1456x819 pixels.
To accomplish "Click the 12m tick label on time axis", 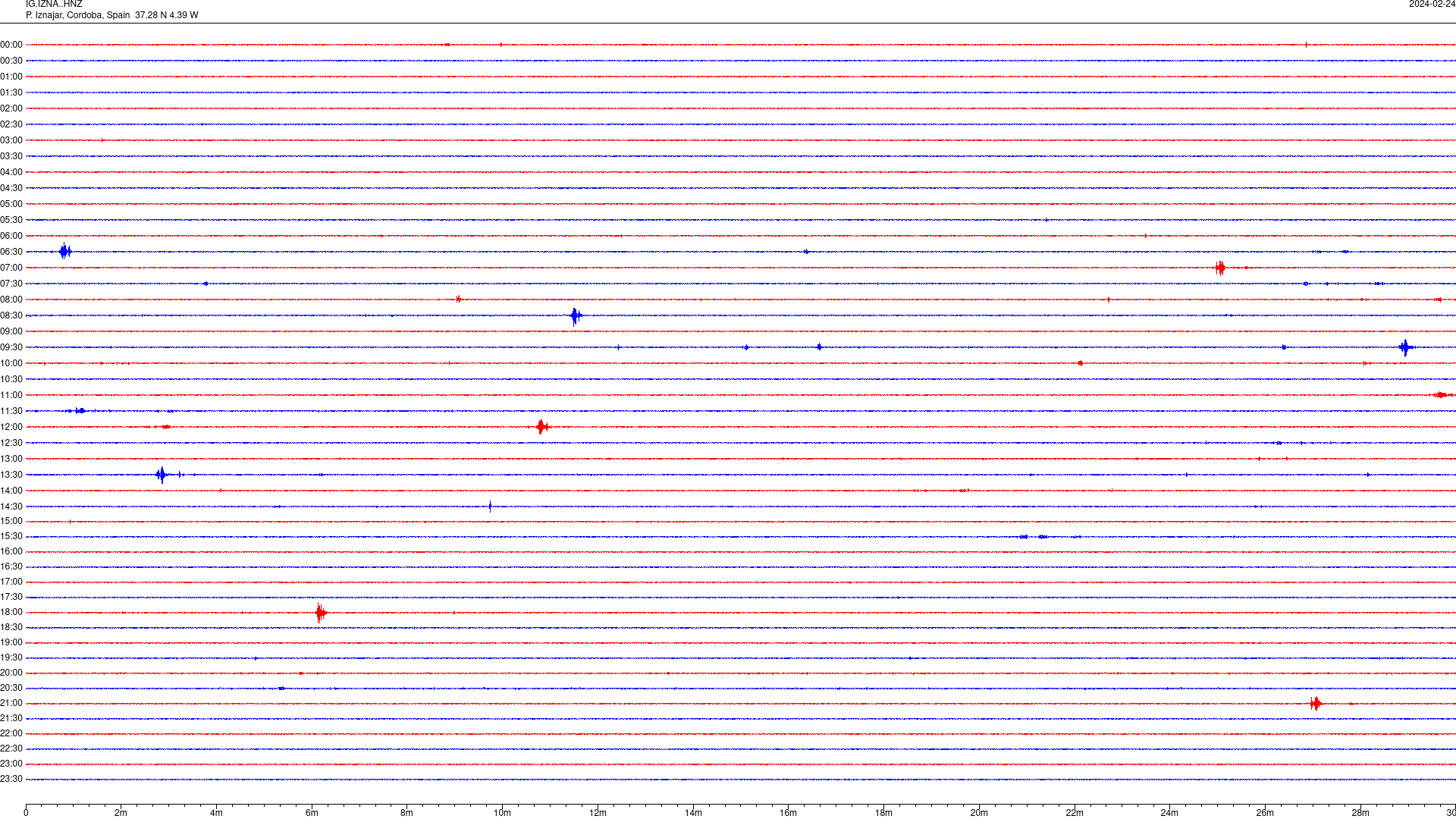I will point(598,813).
